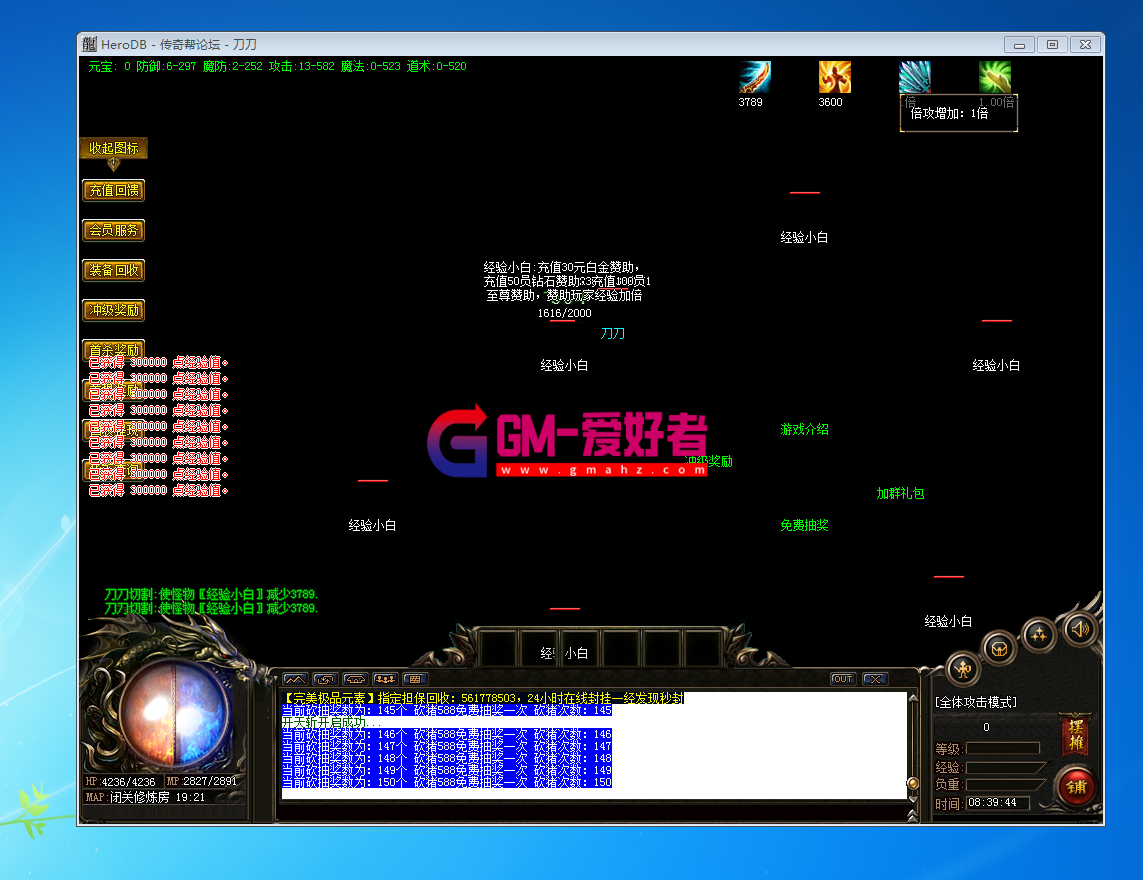Click the monster health value 1616/2000

(x=564, y=314)
